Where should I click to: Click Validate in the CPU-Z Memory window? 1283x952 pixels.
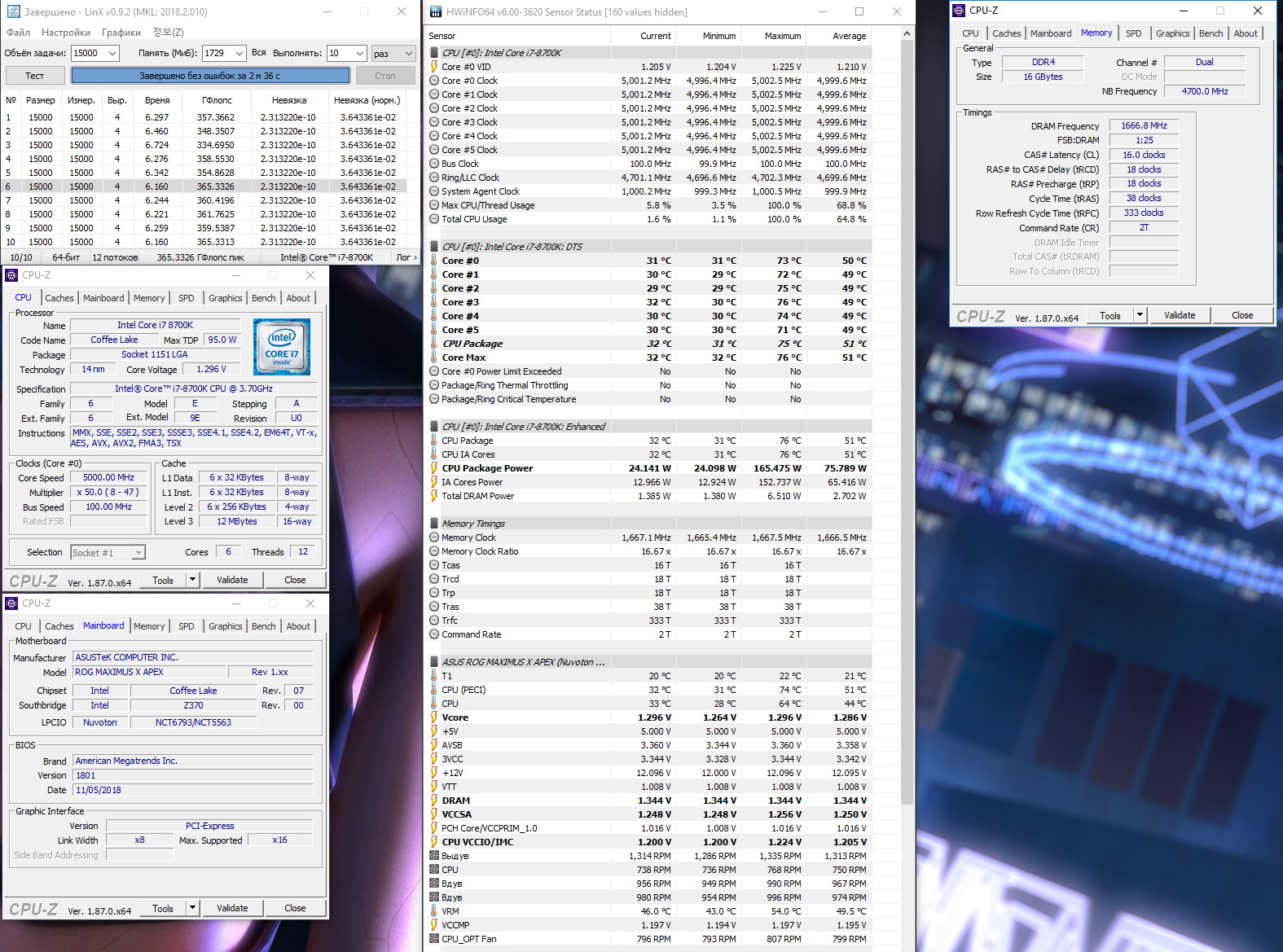coord(1180,315)
